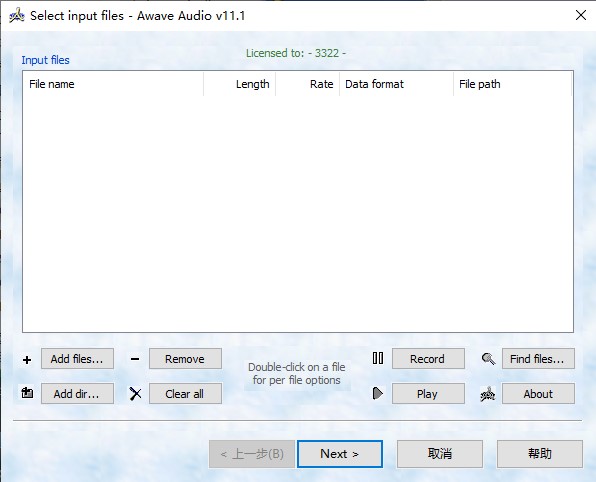Start recording with the Record button

coord(428,358)
